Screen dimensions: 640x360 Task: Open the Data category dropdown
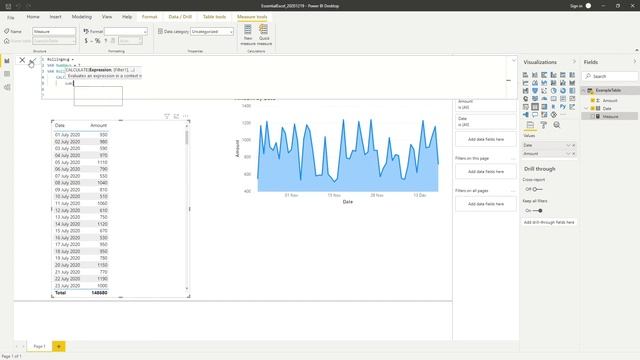pyautogui.click(x=212, y=31)
